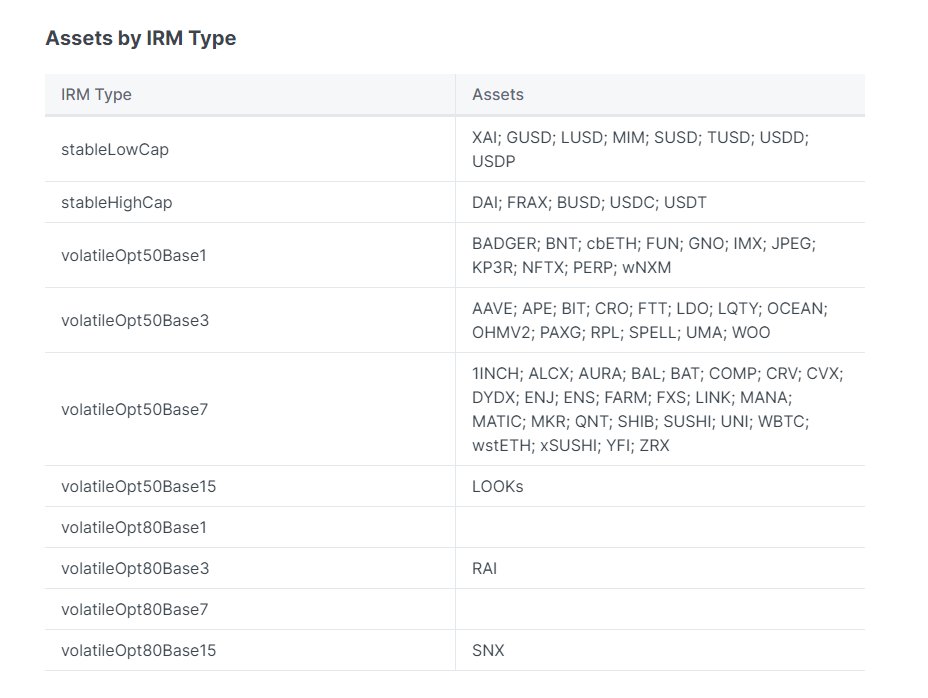Click the volatileOpt50Base1 cell
This screenshot has height=698, width=928.
click(x=250, y=256)
